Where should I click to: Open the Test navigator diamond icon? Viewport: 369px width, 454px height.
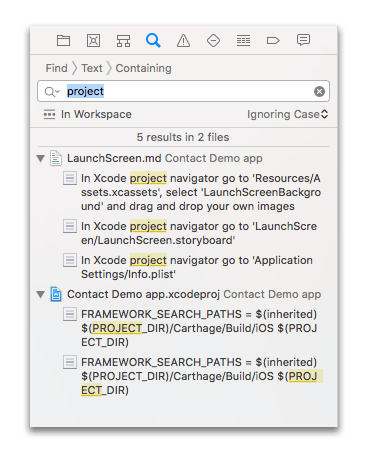point(213,41)
